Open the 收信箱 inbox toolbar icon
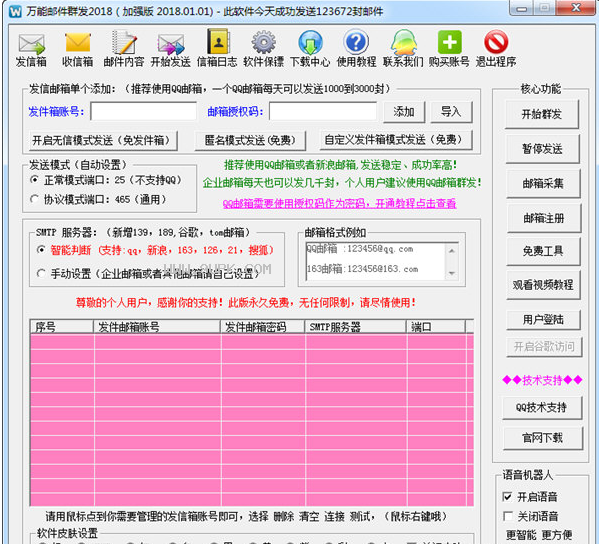599x544 pixels. coord(78,49)
